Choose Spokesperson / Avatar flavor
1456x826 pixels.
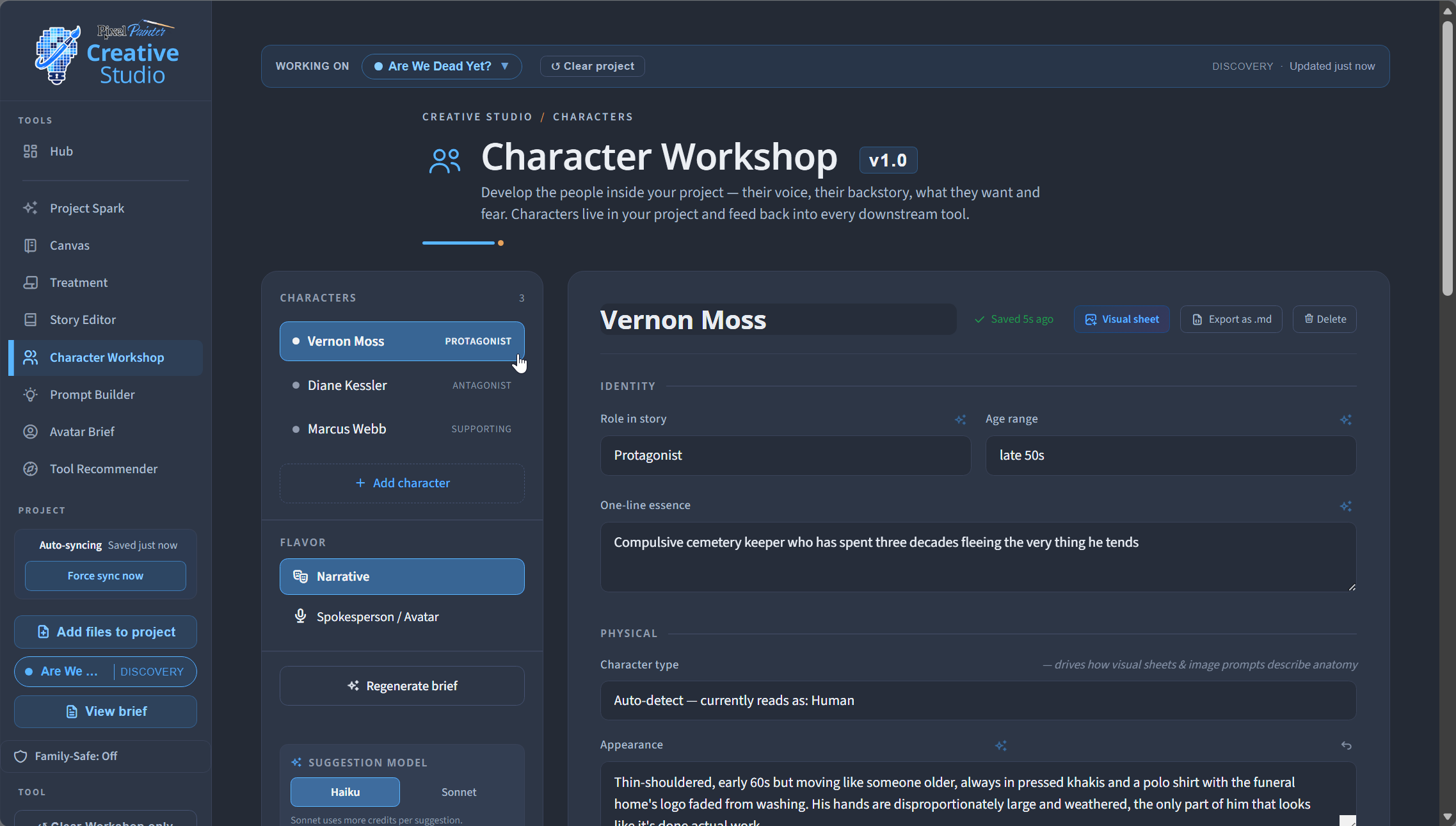point(402,617)
